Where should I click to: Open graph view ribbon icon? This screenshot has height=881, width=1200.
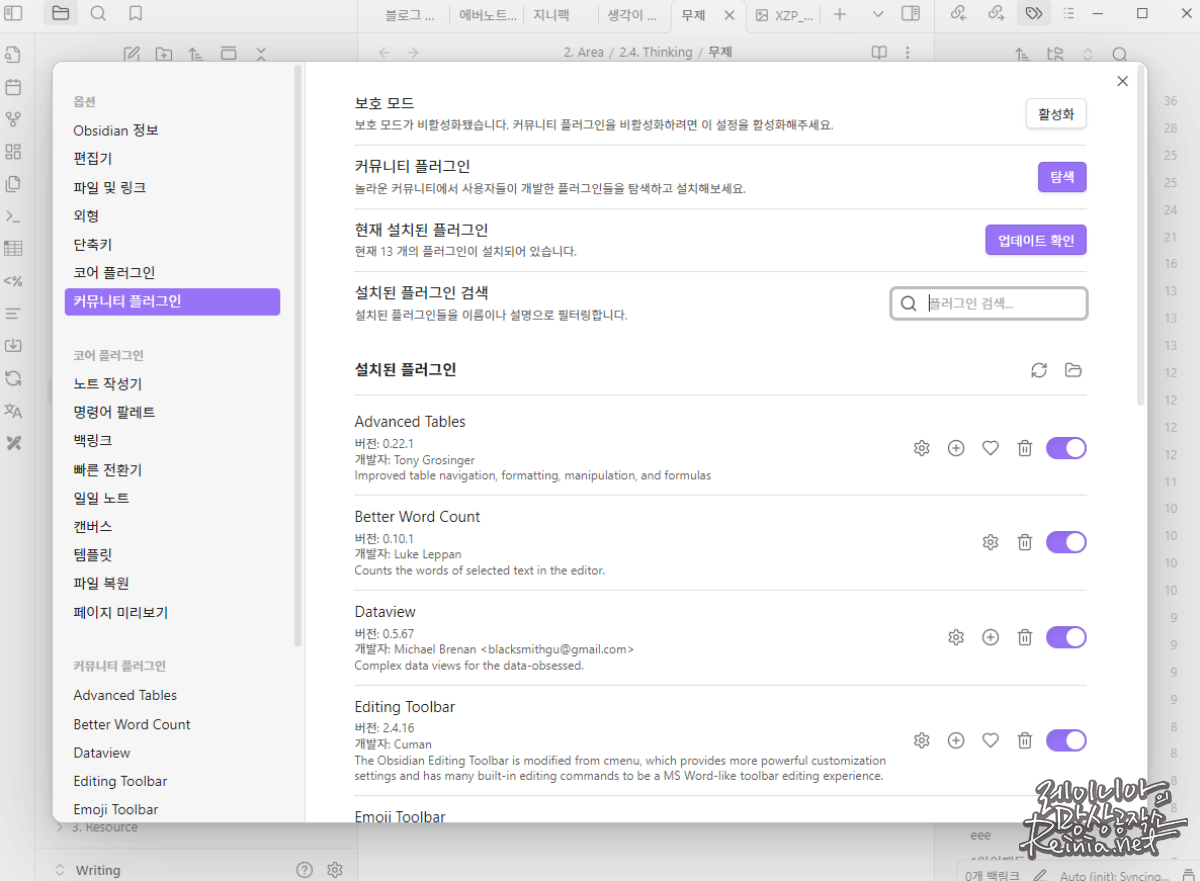pos(13,119)
